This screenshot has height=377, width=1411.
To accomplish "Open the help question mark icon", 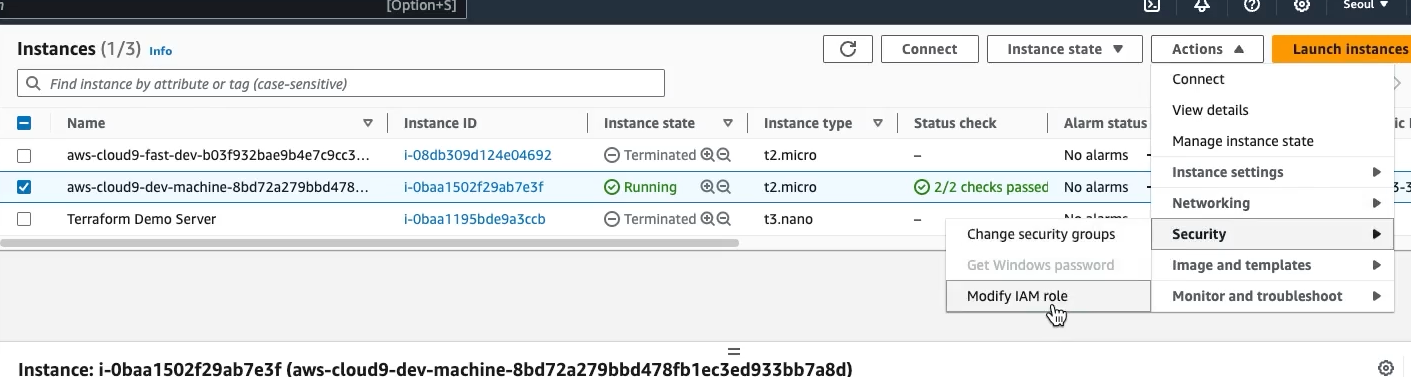I will click(x=1252, y=5).
